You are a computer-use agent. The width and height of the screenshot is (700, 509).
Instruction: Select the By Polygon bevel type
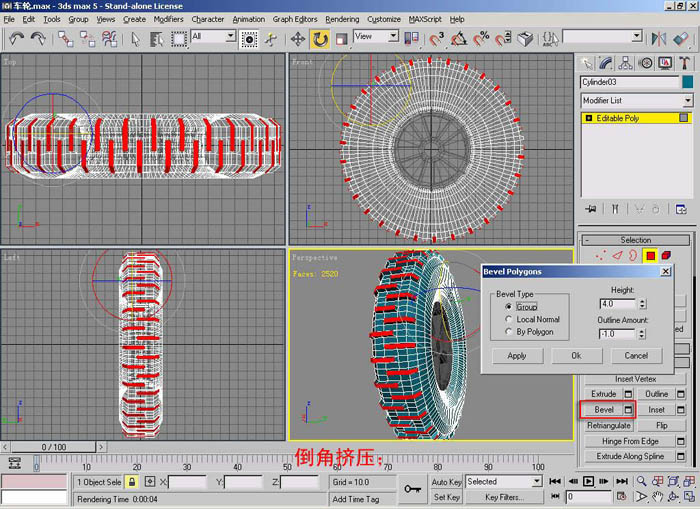[508, 332]
